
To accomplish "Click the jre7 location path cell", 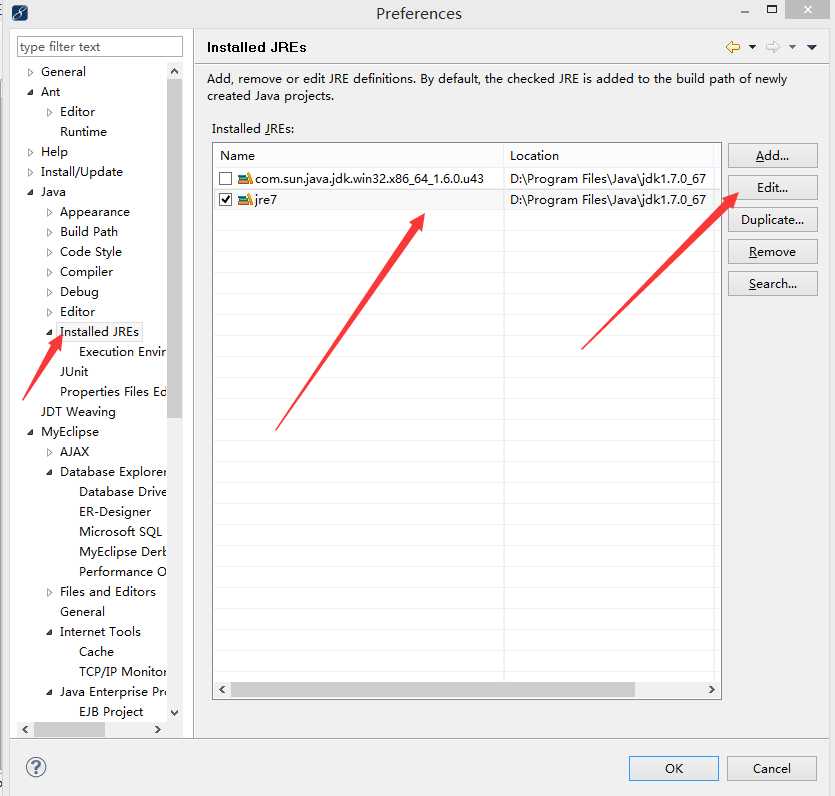I will point(608,200).
